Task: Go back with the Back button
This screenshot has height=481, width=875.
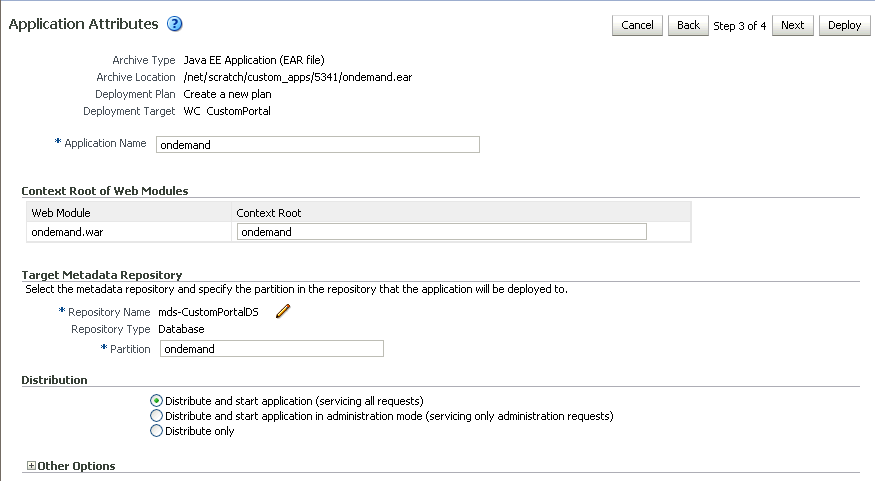Action: pos(688,25)
